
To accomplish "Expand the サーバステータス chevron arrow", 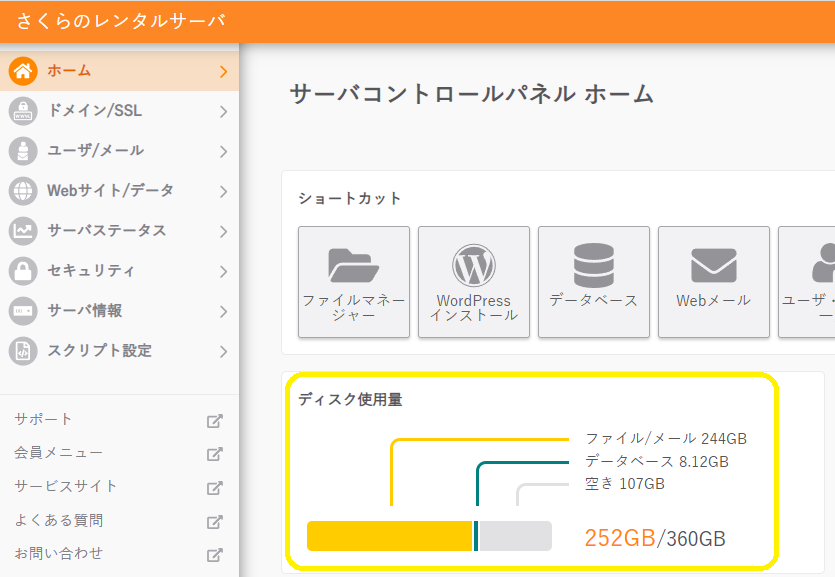I will 224,232.
